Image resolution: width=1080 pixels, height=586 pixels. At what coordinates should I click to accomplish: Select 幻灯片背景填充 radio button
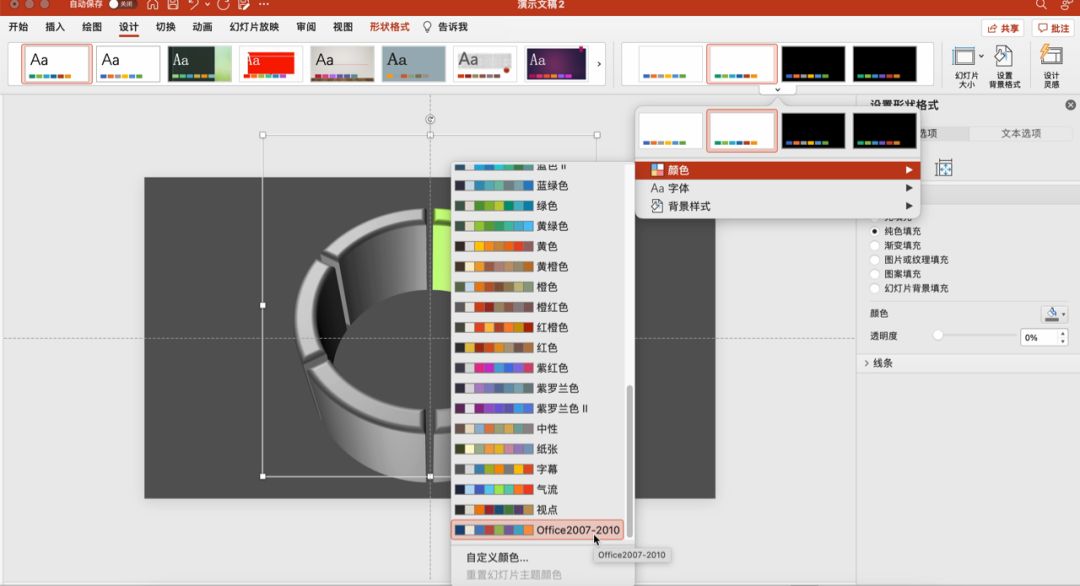[x=875, y=289]
